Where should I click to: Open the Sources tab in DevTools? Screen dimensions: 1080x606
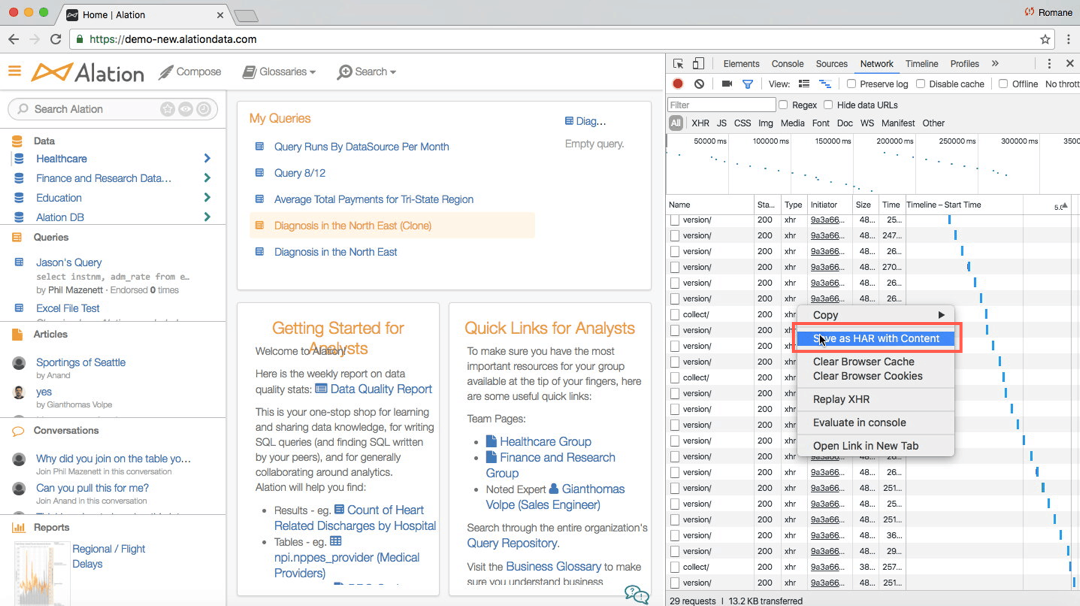(831, 63)
